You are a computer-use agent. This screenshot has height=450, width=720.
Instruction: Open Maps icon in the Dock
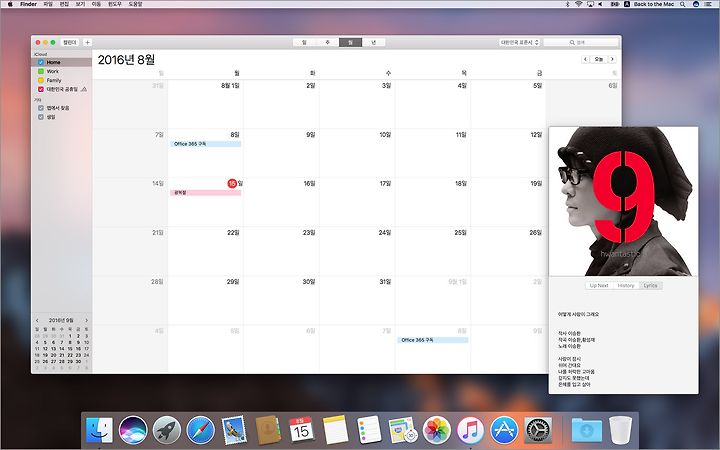[402, 430]
